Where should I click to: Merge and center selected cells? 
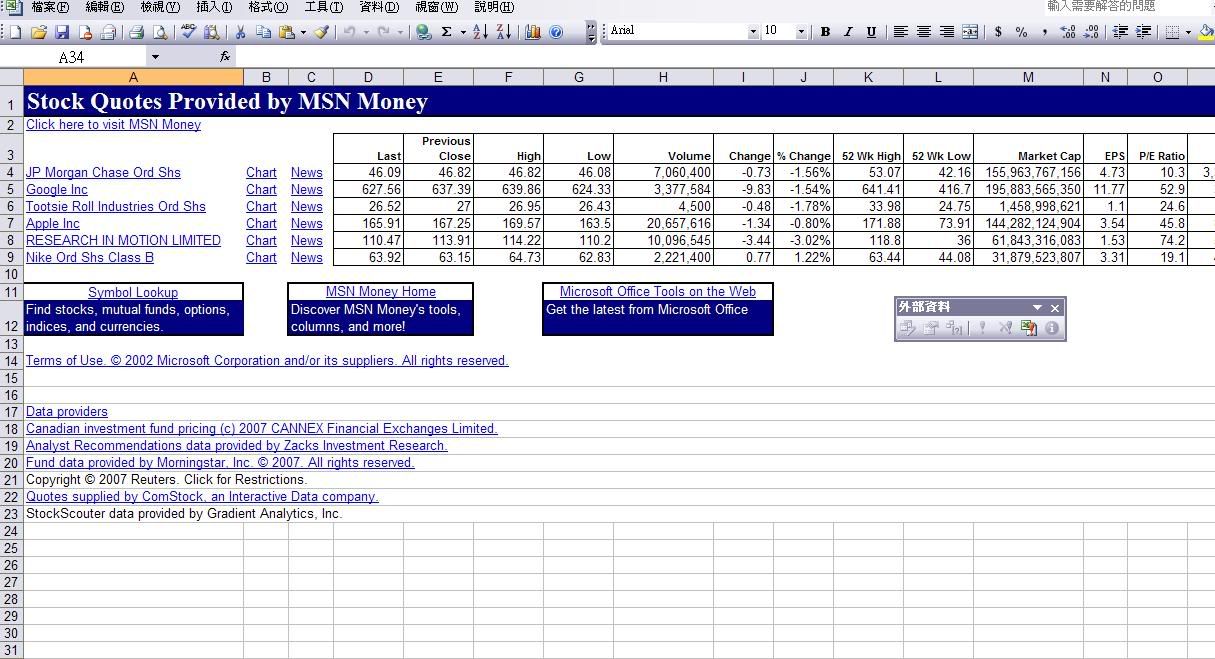970,32
